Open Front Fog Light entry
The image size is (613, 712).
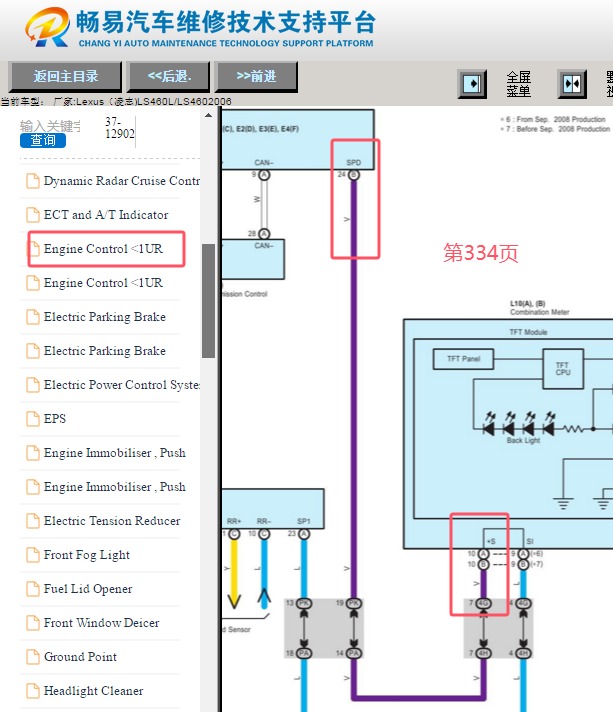[87, 555]
